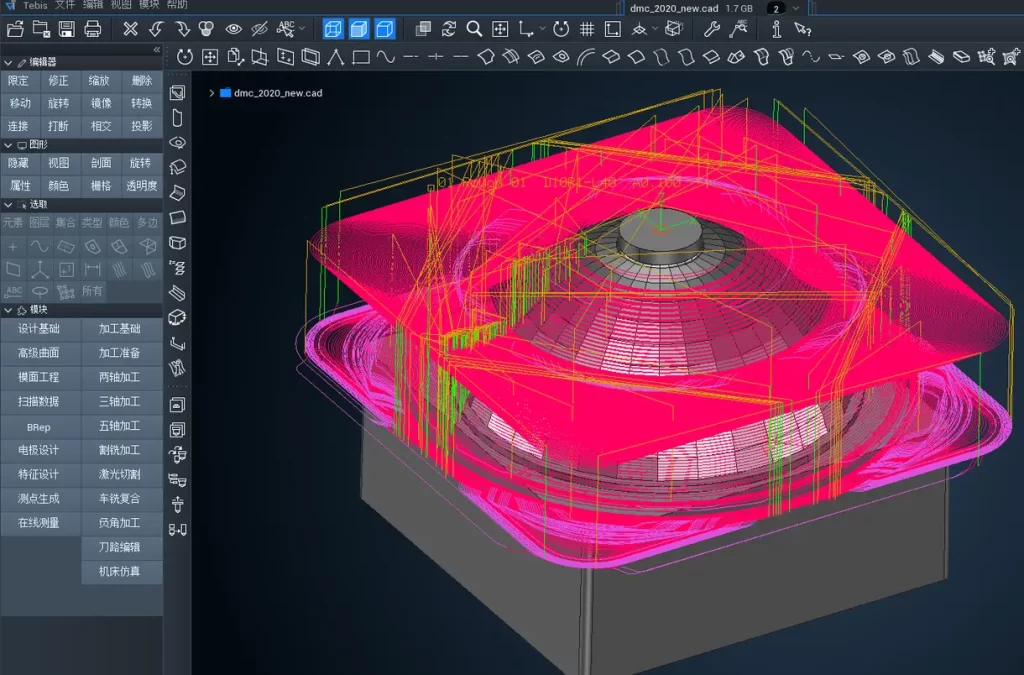Open the dropdown next to the axis icon
The width and height of the screenshot is (1024, 675).
coord(542,29)
